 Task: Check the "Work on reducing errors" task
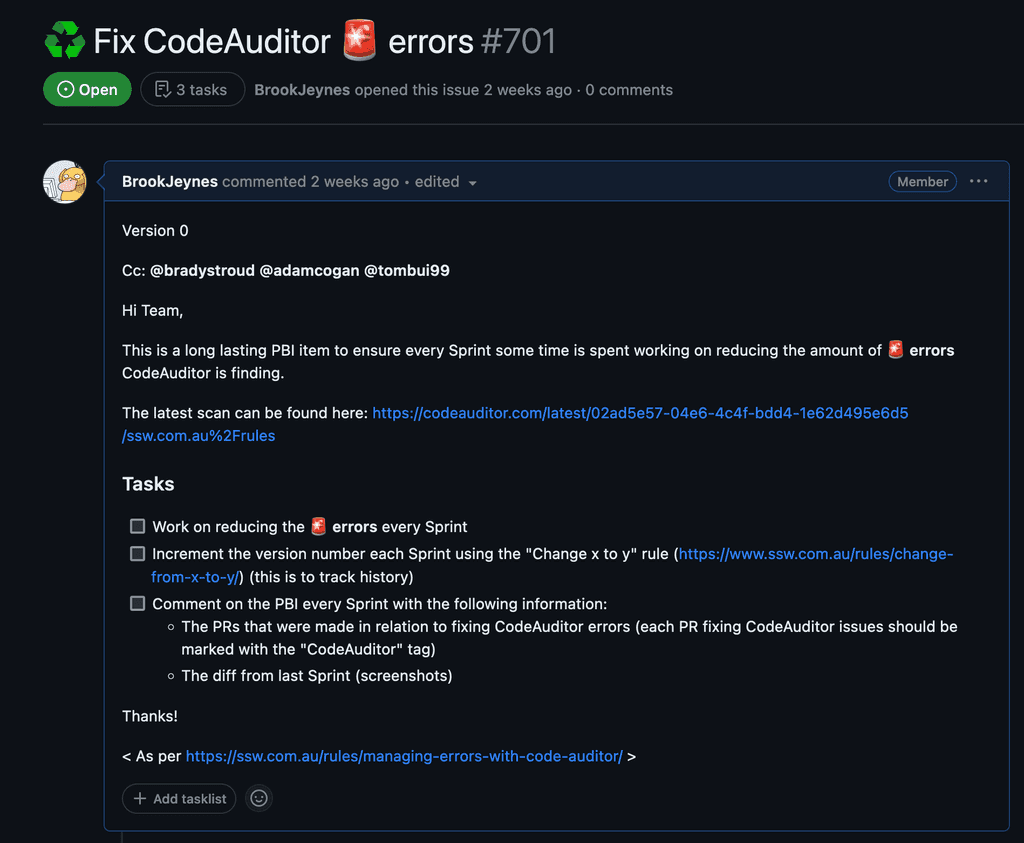coord(137,526)
